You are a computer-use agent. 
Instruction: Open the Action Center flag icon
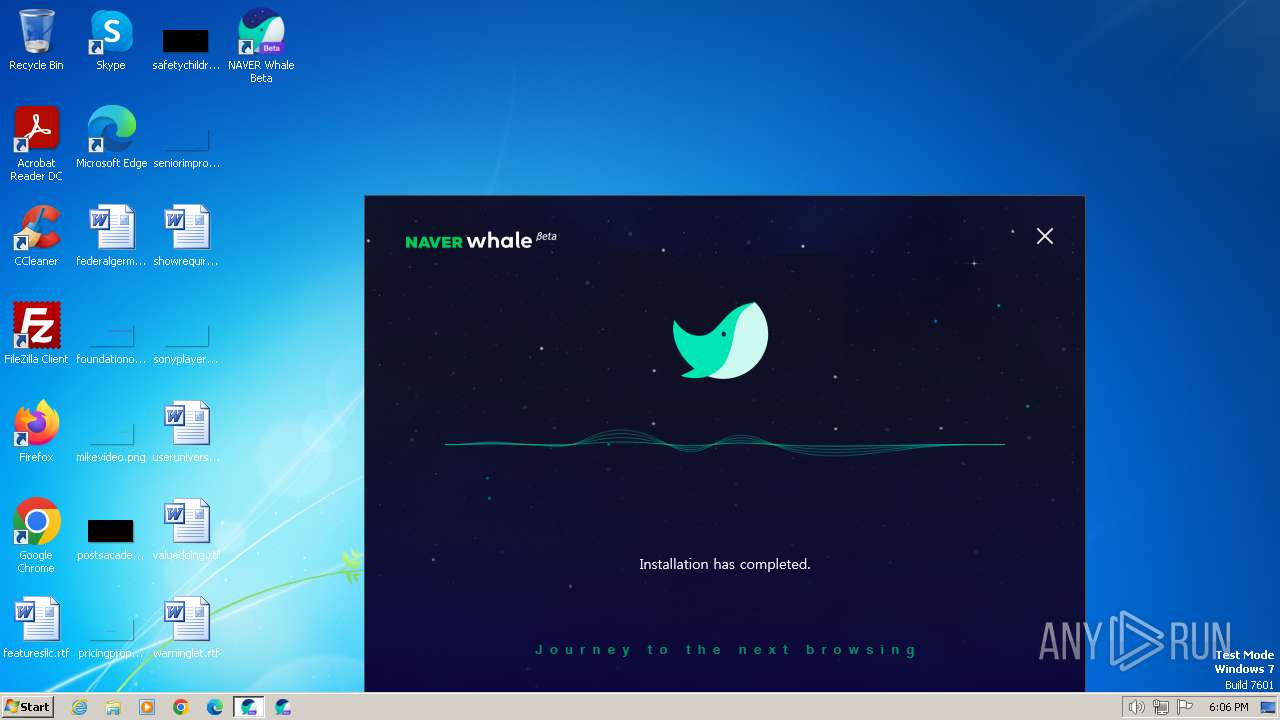[1185, 707]
